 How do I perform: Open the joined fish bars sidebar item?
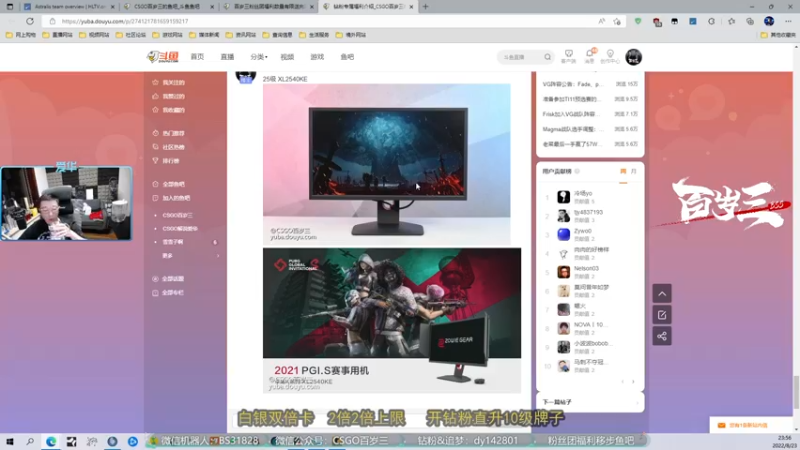171,198
